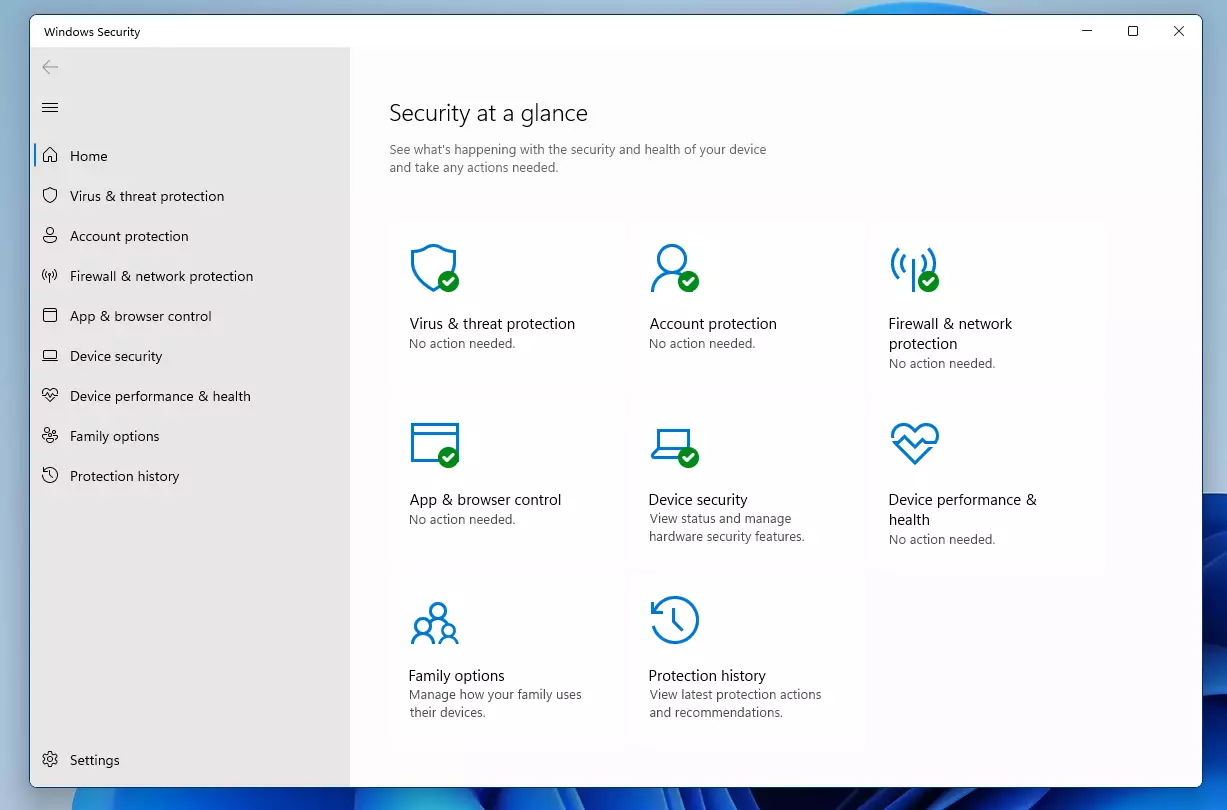Click 'No action needed.' under Account protection
The image size is (1227, 810).
pos(702,344)
